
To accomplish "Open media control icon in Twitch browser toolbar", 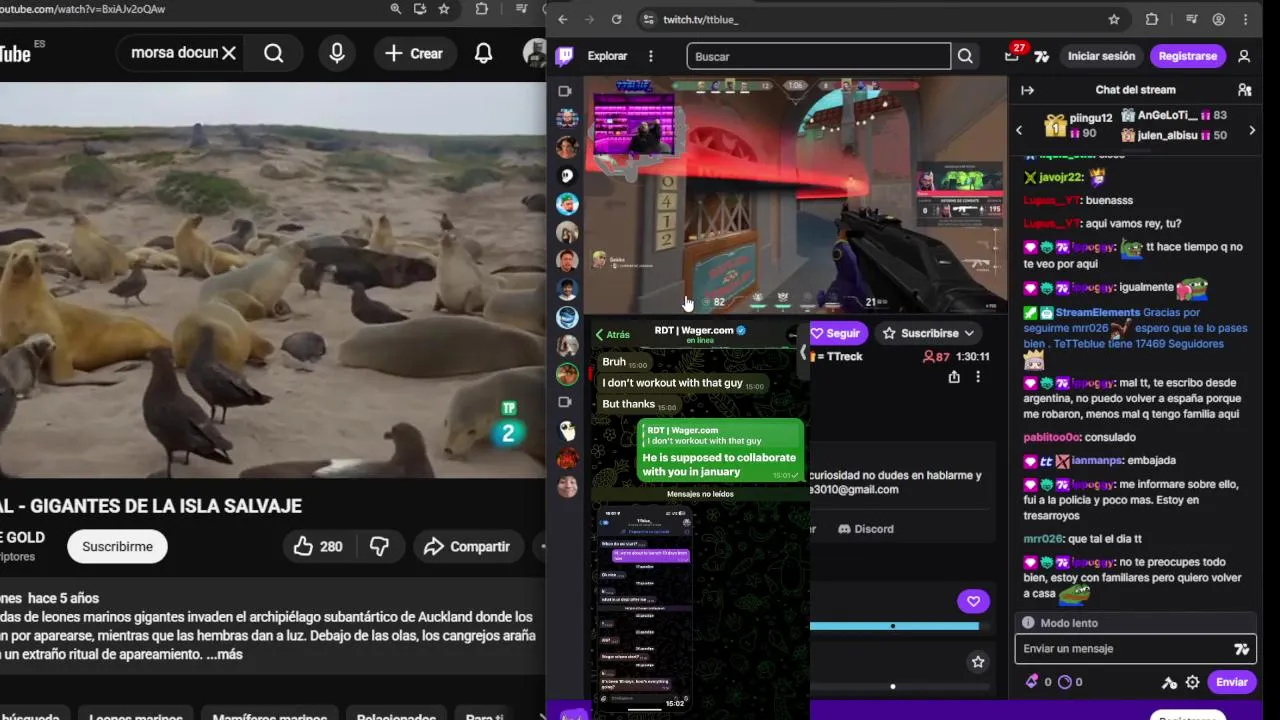I will point(1192,19).
